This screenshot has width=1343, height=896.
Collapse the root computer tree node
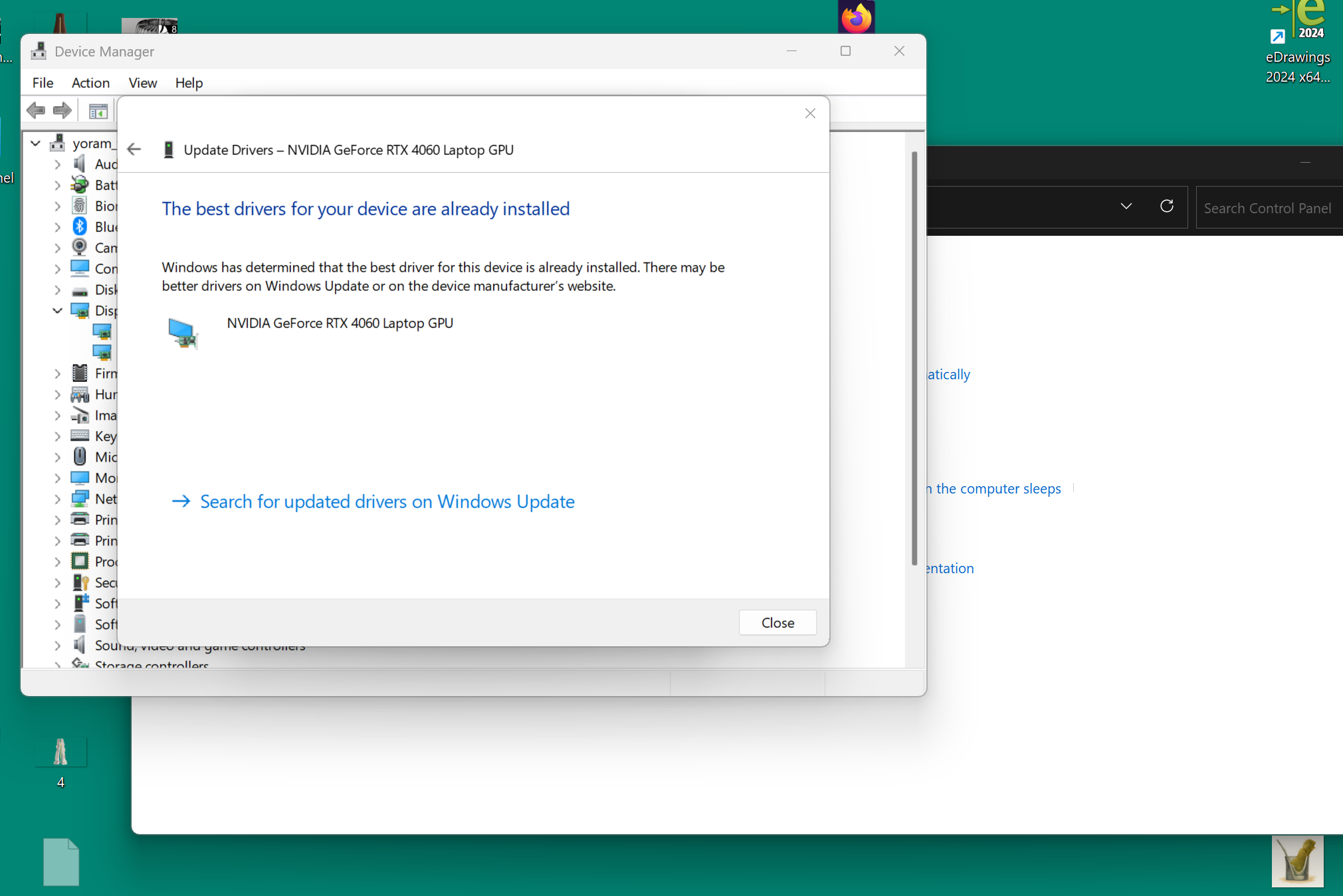pos(36,143)
